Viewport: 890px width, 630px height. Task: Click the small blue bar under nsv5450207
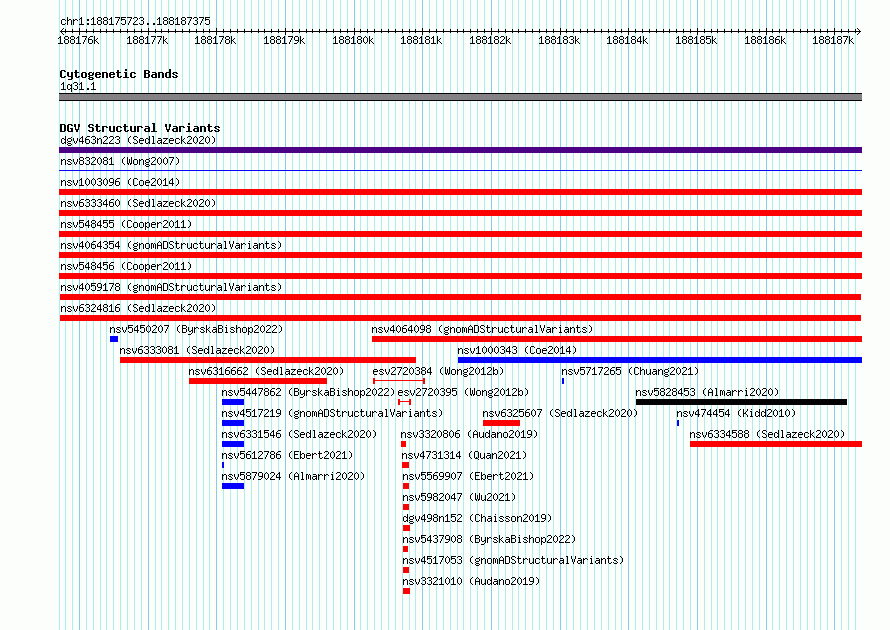(114, 339)
